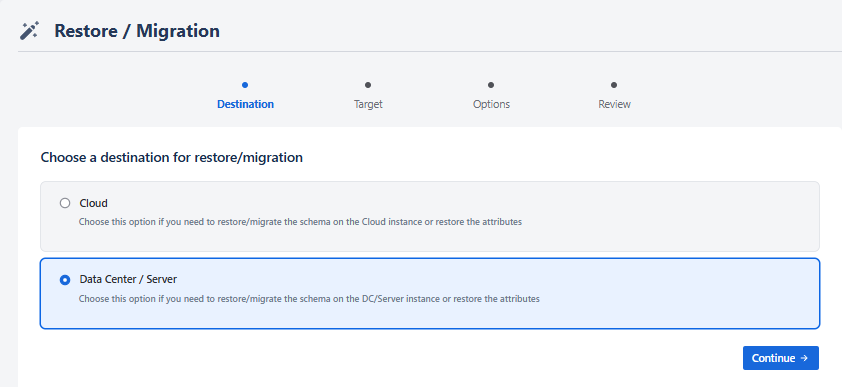This screenshot has width=842, height=387.
Task: Go to the Destination step
Action: coord(245,104)
